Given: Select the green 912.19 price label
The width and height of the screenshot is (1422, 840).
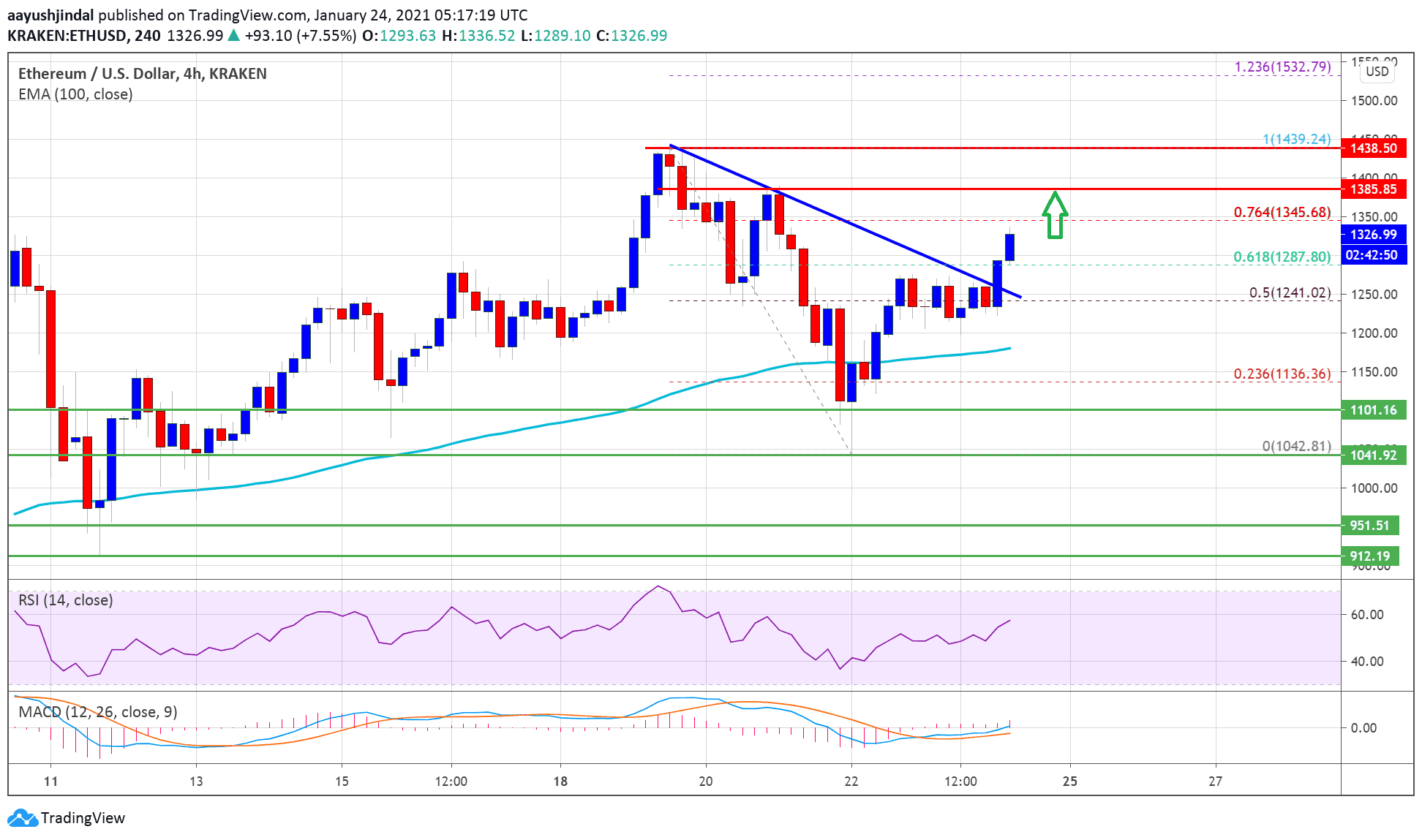Looking at the screenshot, I should (x=1369, y=556).
